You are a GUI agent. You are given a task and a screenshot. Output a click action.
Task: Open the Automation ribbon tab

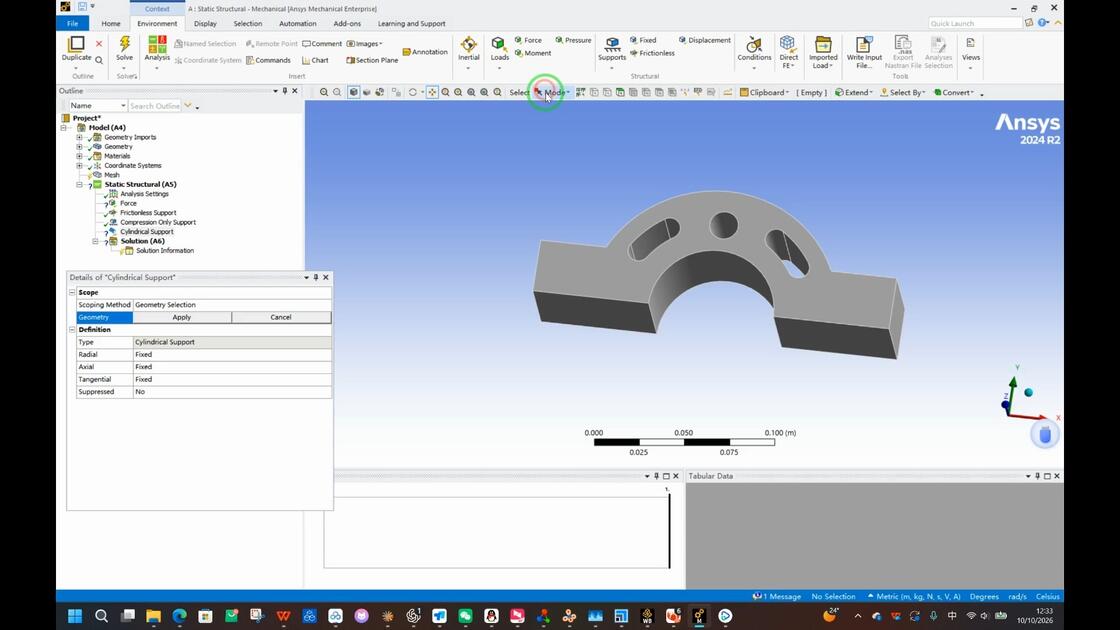click(x=297, y=24)
